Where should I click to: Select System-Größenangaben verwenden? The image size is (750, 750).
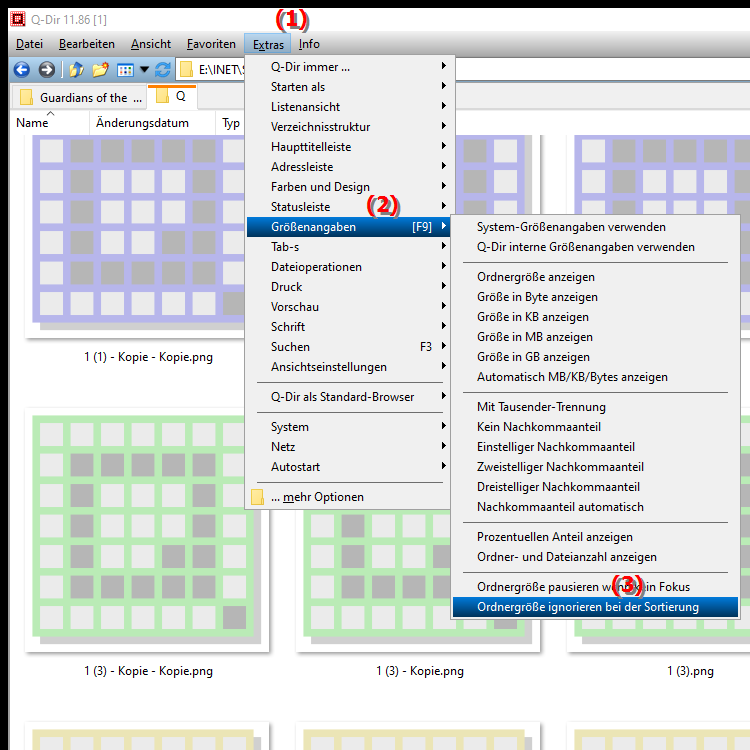pyautogui.click(x=596, y=227)
